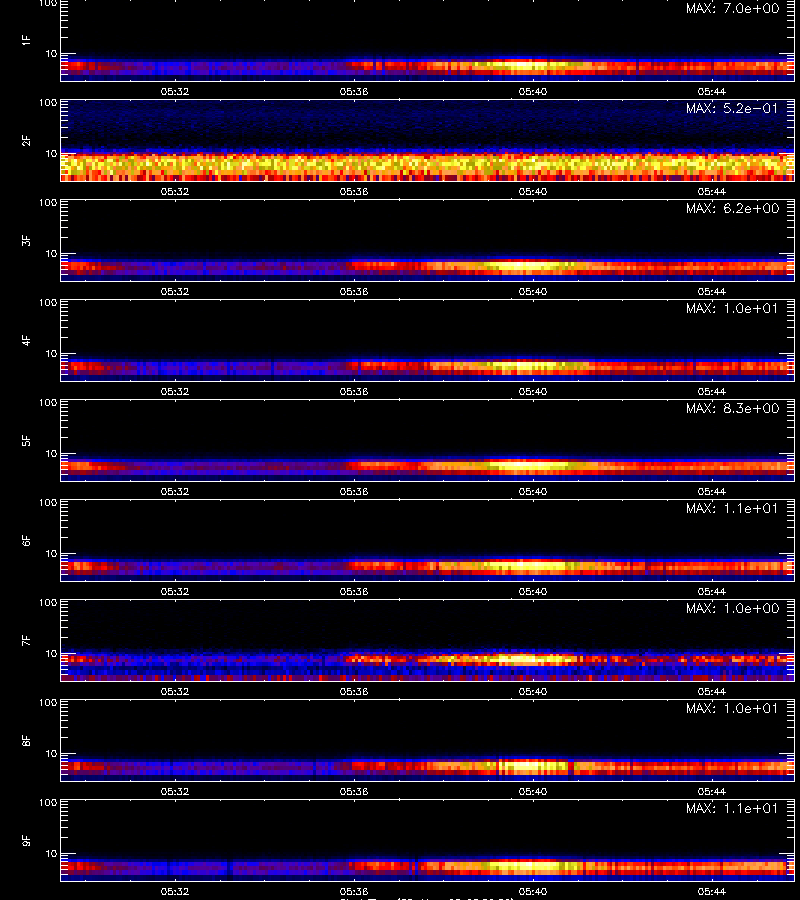Click the '10' y-axis tick of panel 2F
Viewport: 800px width, 900px height.
coord(51,153)
